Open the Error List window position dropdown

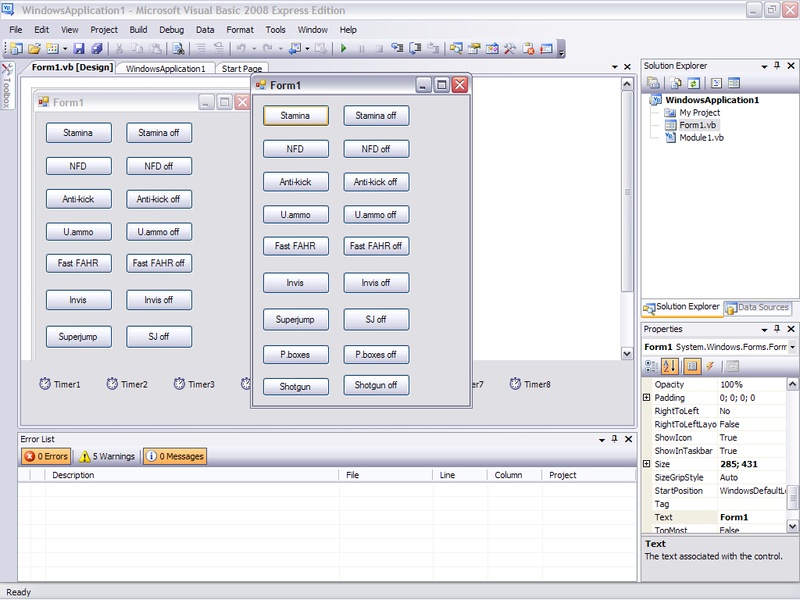pos(602,439)
